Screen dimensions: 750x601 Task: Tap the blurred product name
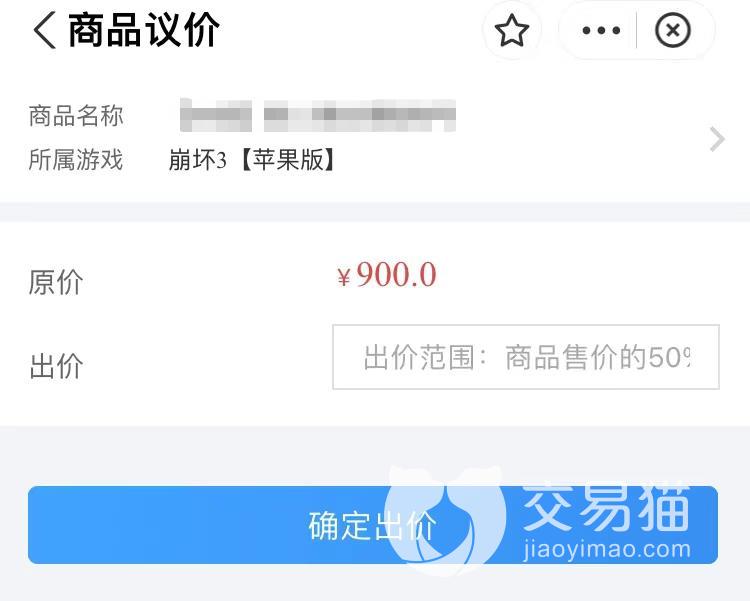pos(318,115)
